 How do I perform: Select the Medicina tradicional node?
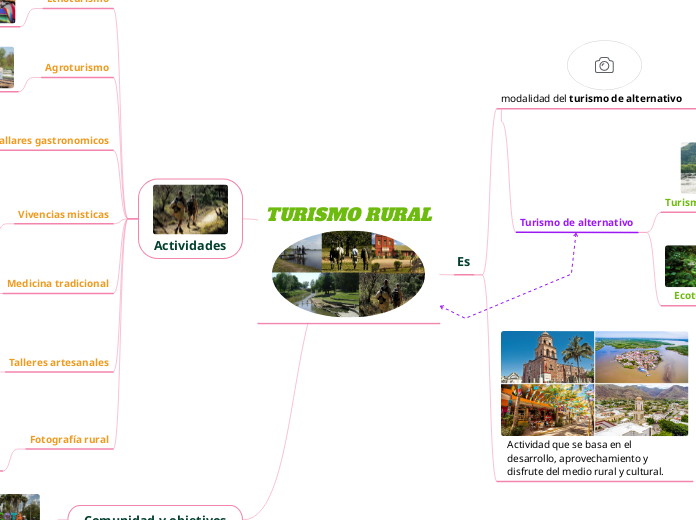(x=58, y=284)
